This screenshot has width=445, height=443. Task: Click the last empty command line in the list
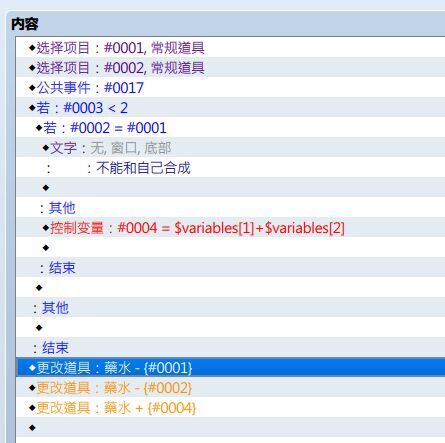point(230,427)
